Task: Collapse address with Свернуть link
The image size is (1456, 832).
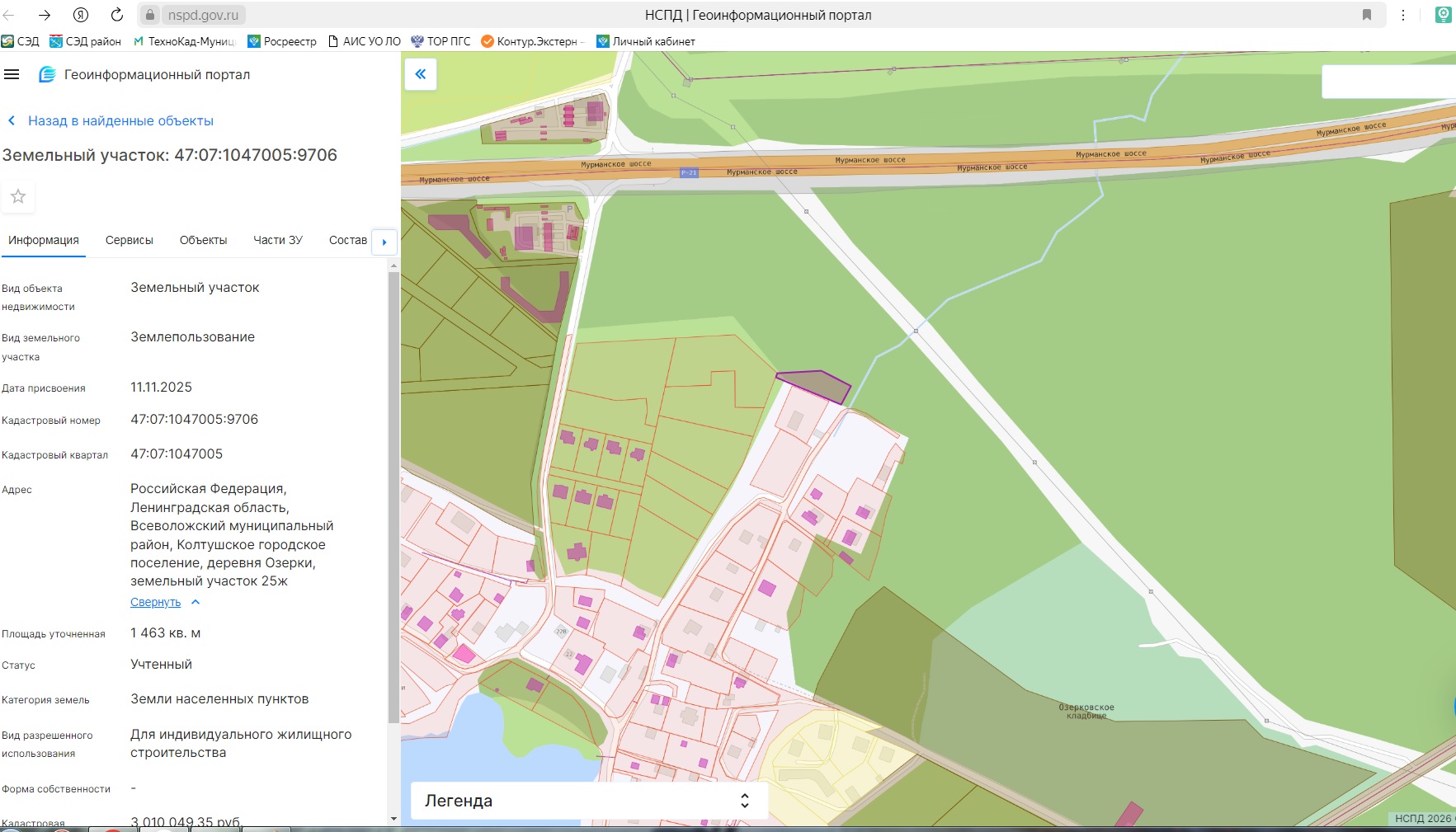Action: tap(155, 602)
